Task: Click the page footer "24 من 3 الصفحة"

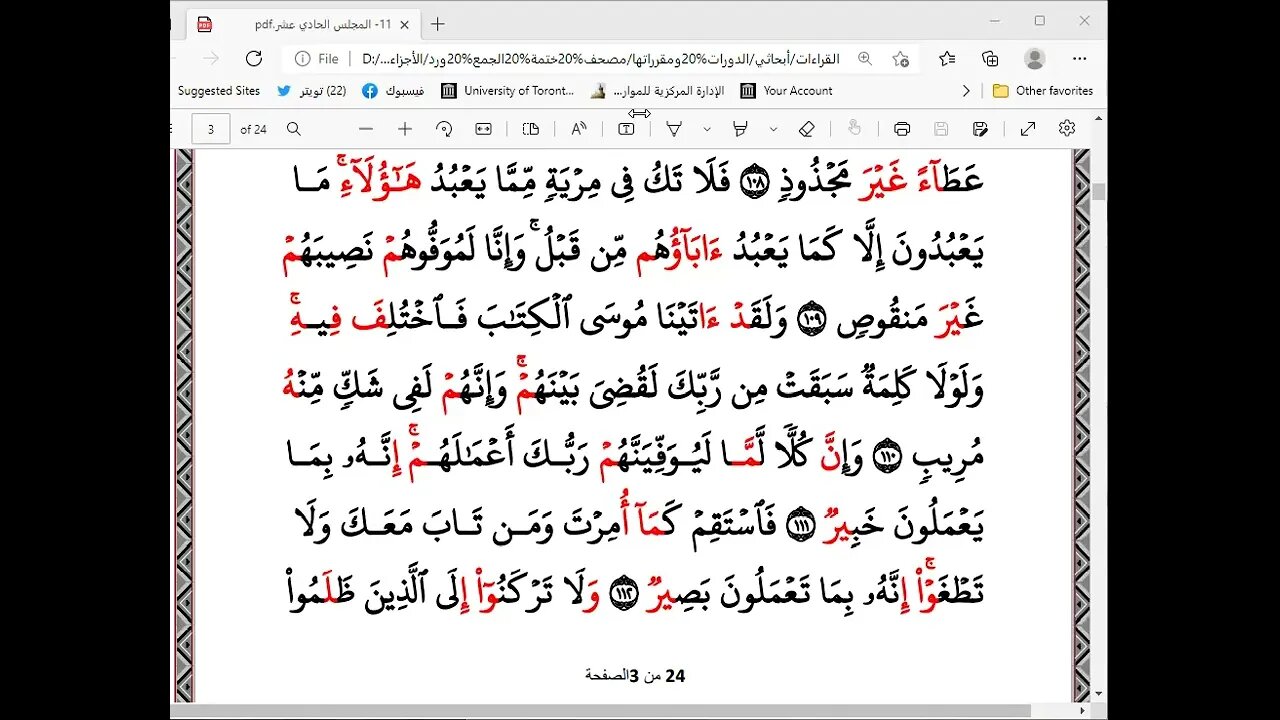Action: click(x=635, y=676)
